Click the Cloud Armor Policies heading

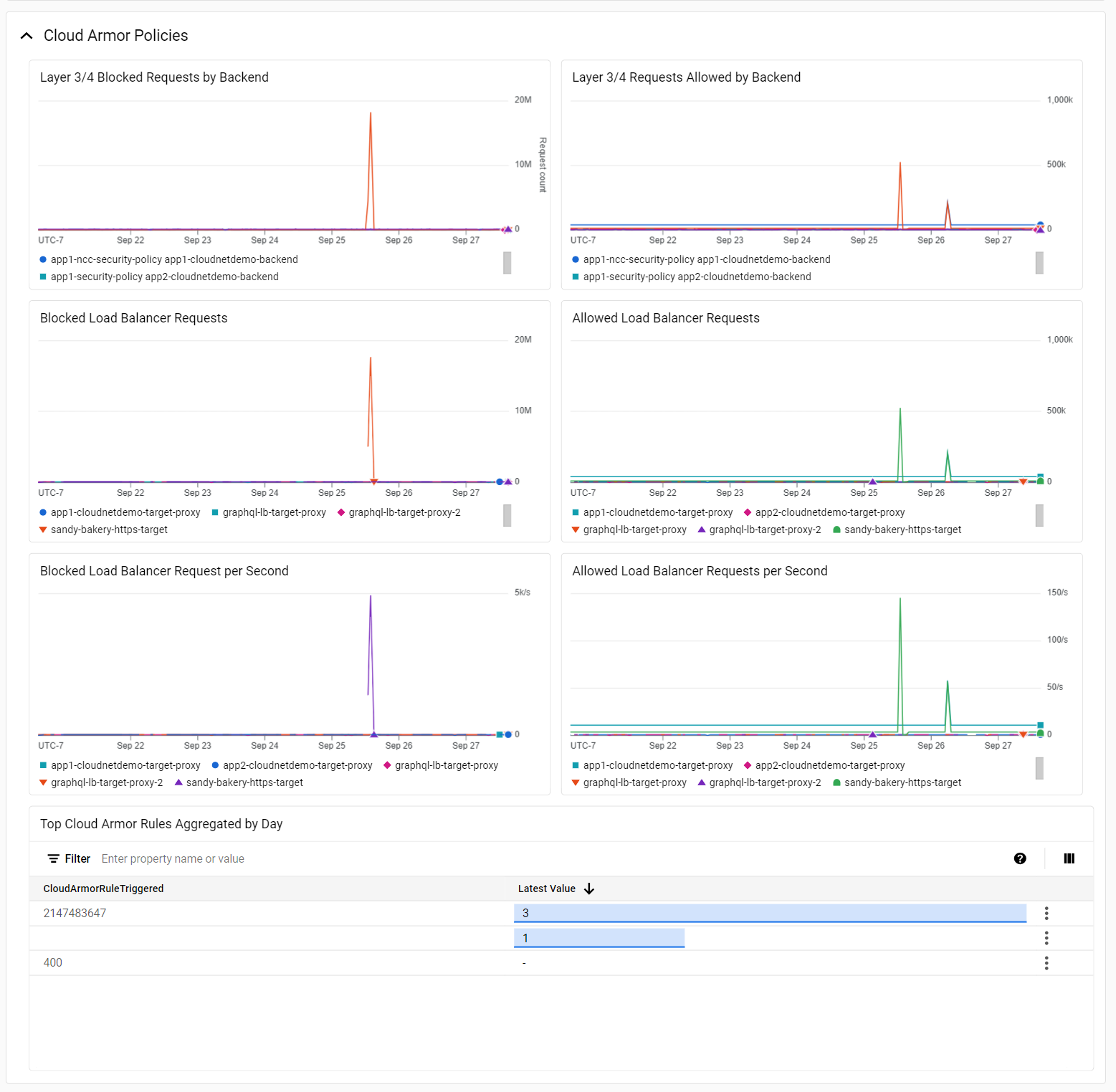116,36
